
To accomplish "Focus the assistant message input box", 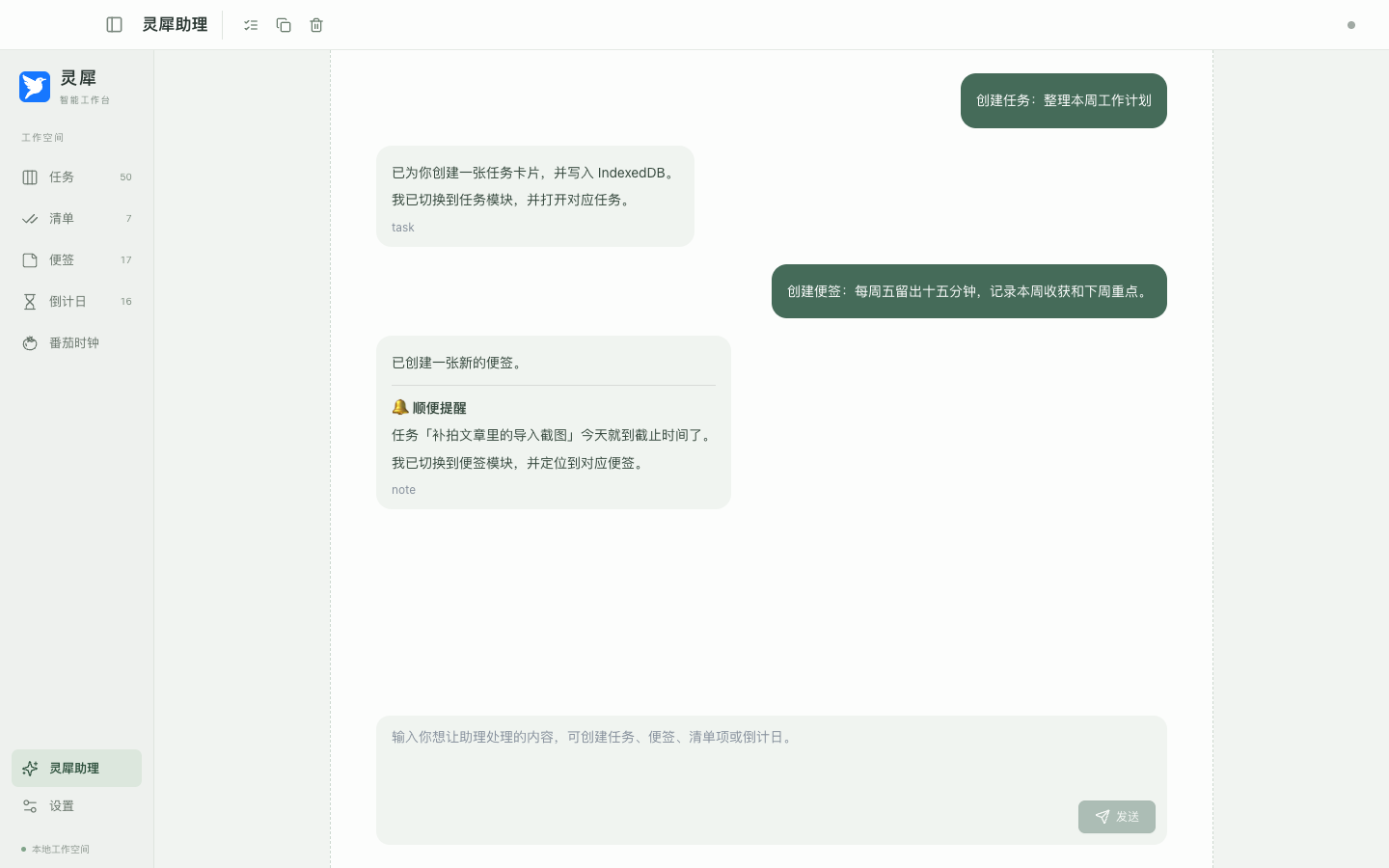I will point(772,780).
